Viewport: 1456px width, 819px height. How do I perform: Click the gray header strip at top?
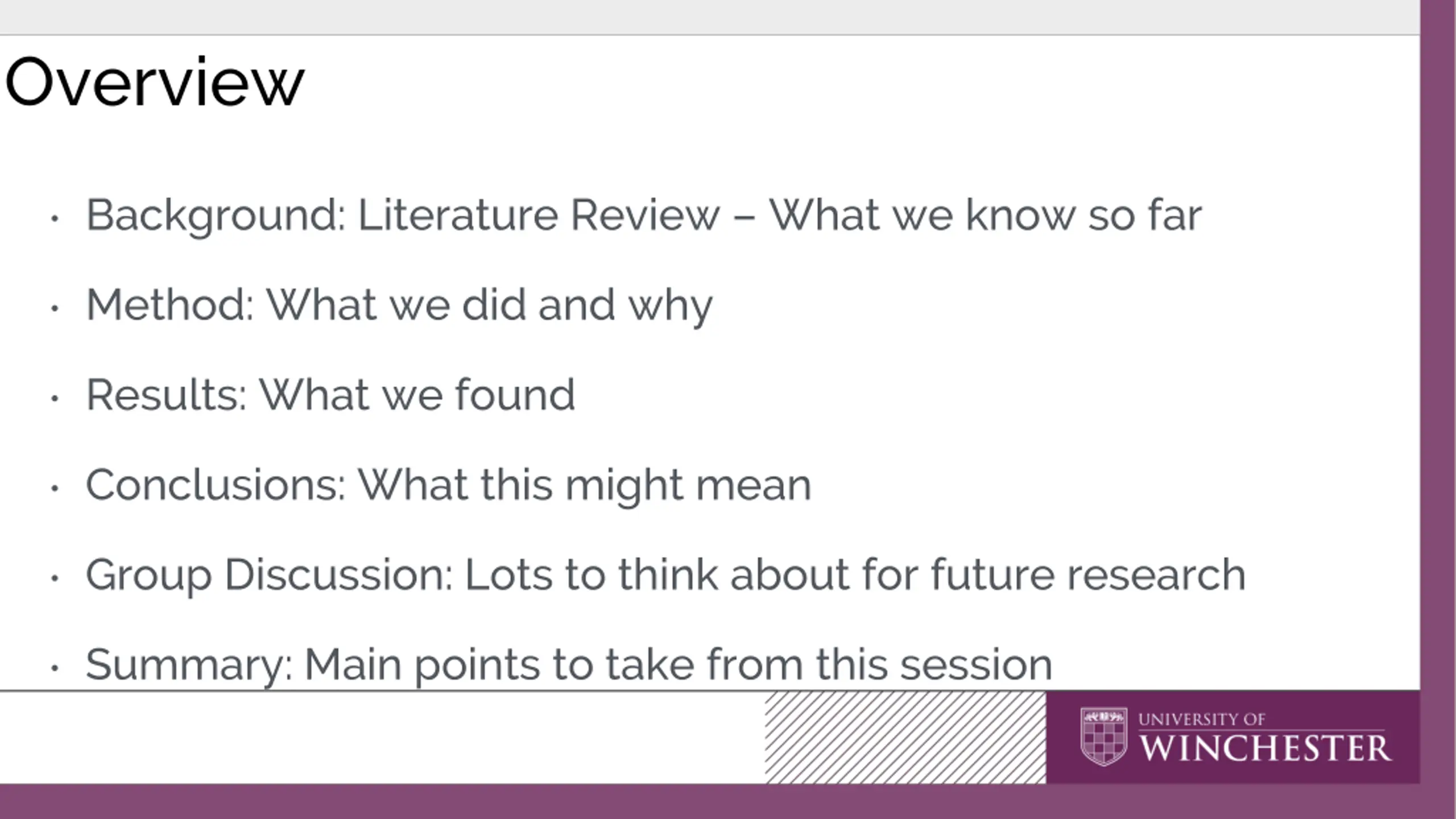(x=710, y=17)
